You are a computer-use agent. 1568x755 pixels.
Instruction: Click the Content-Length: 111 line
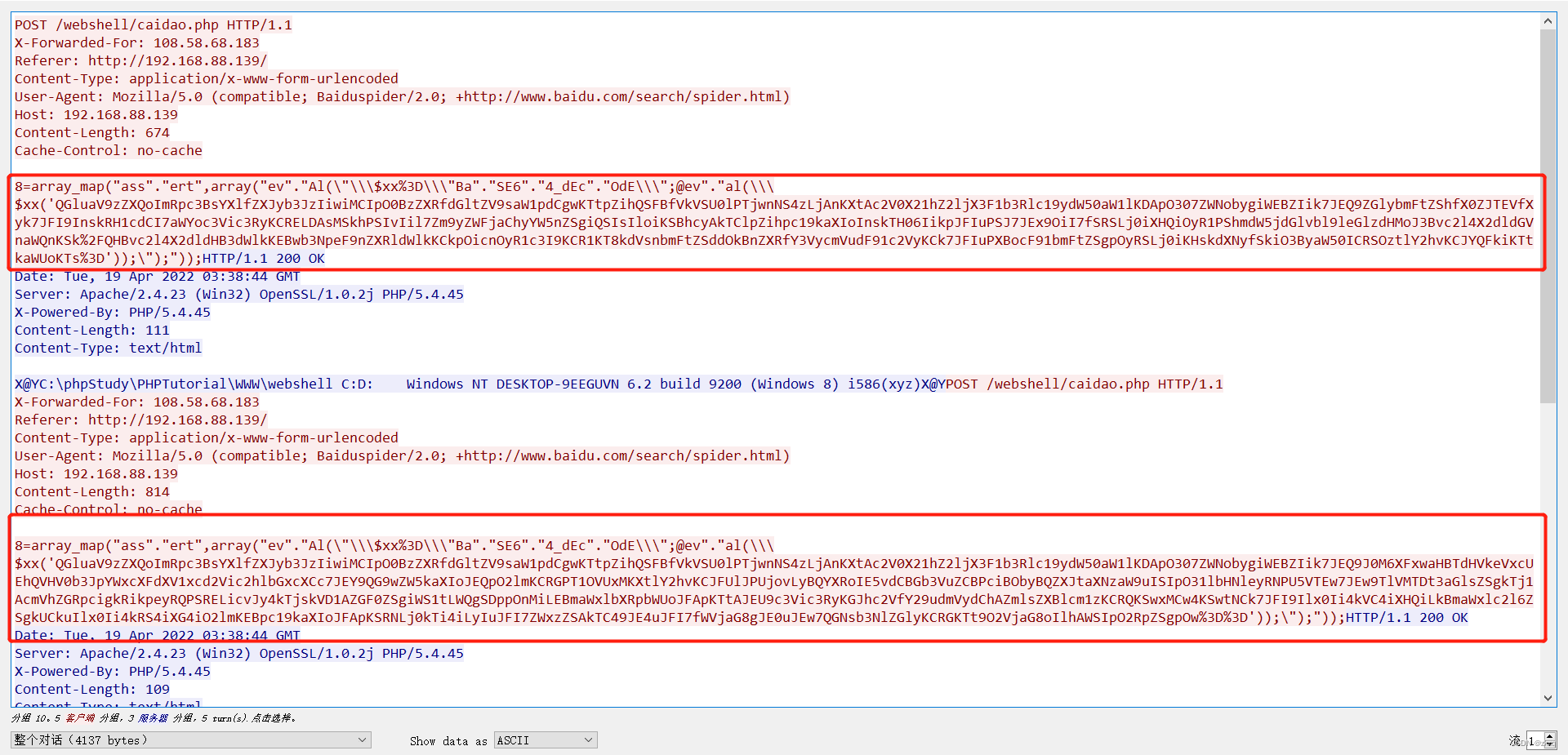pyautogui.click(x=91, y=330)
